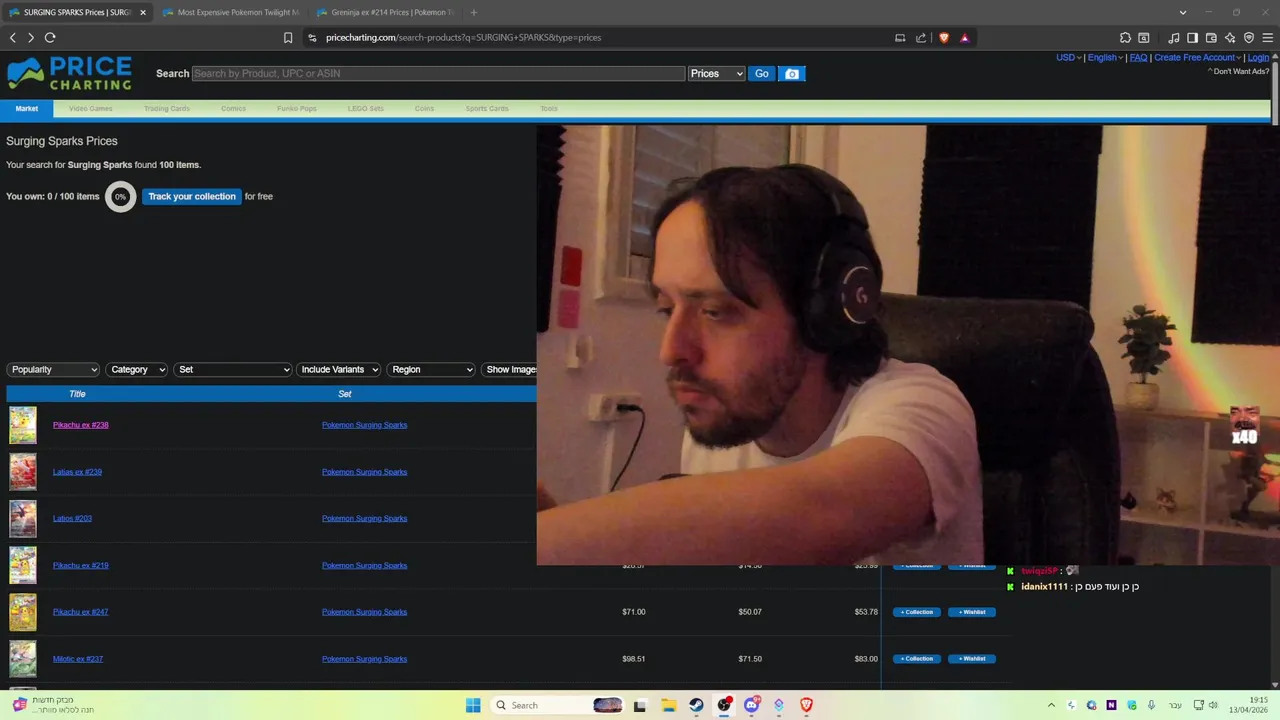This screenshot has width=1280, height=720.
Task: Open the Tools navigation tab
Action: point(549,108)
